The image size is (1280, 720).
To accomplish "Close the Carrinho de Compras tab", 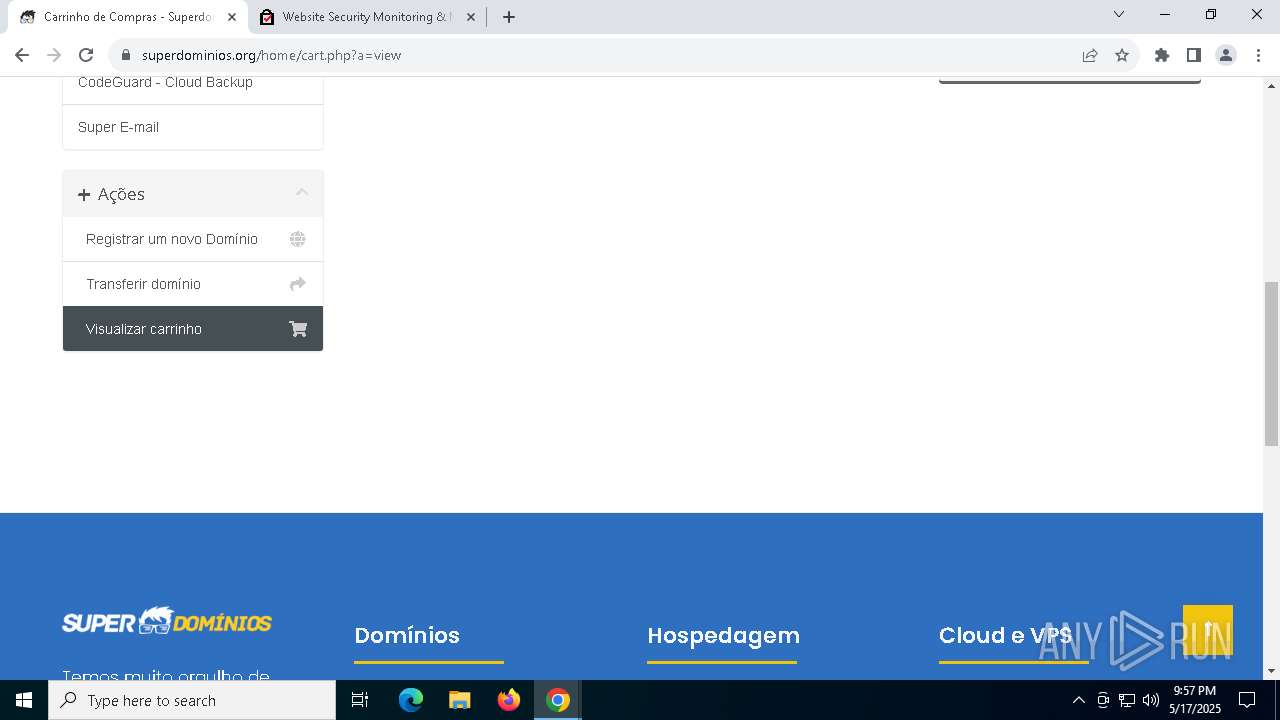I will pyautogui.click(x=232, y=17).
